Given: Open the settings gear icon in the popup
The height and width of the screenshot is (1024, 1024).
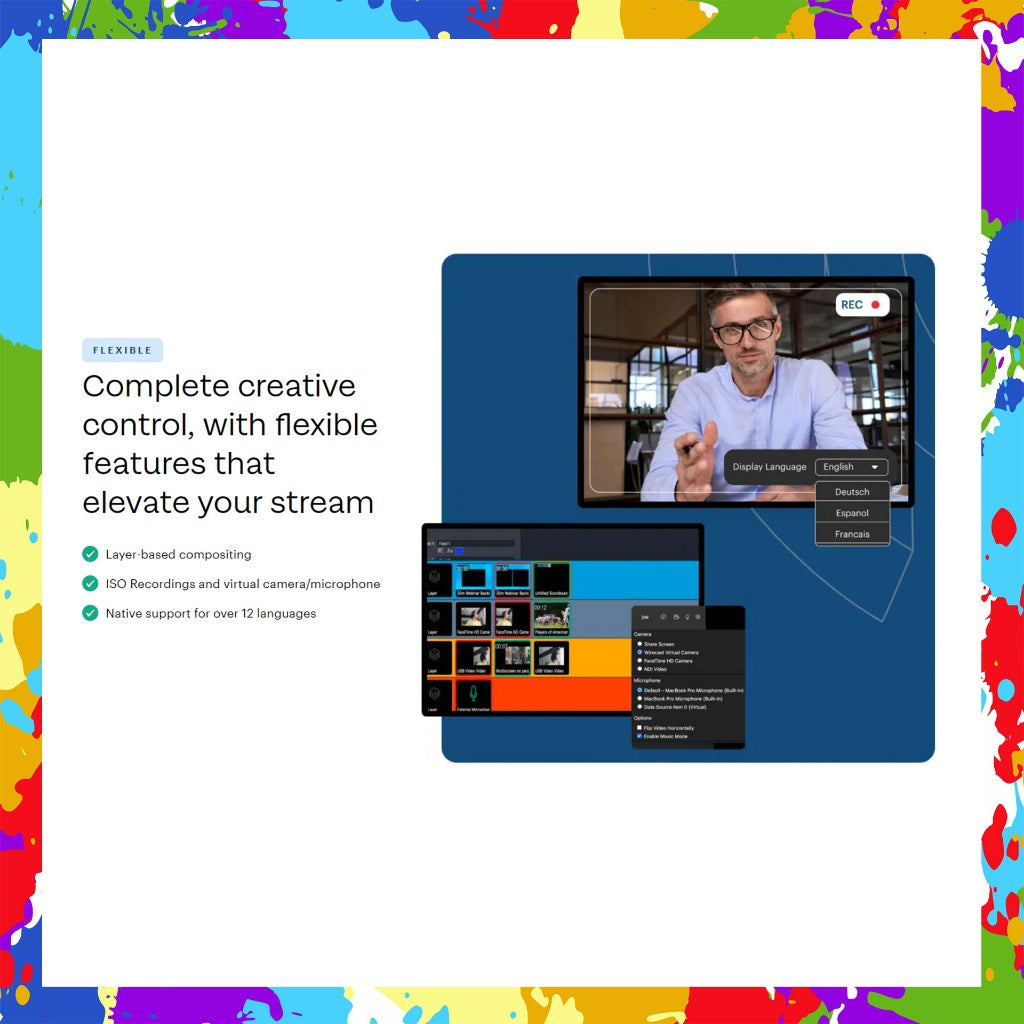Looking at the screenshot, I should (697, 617).
